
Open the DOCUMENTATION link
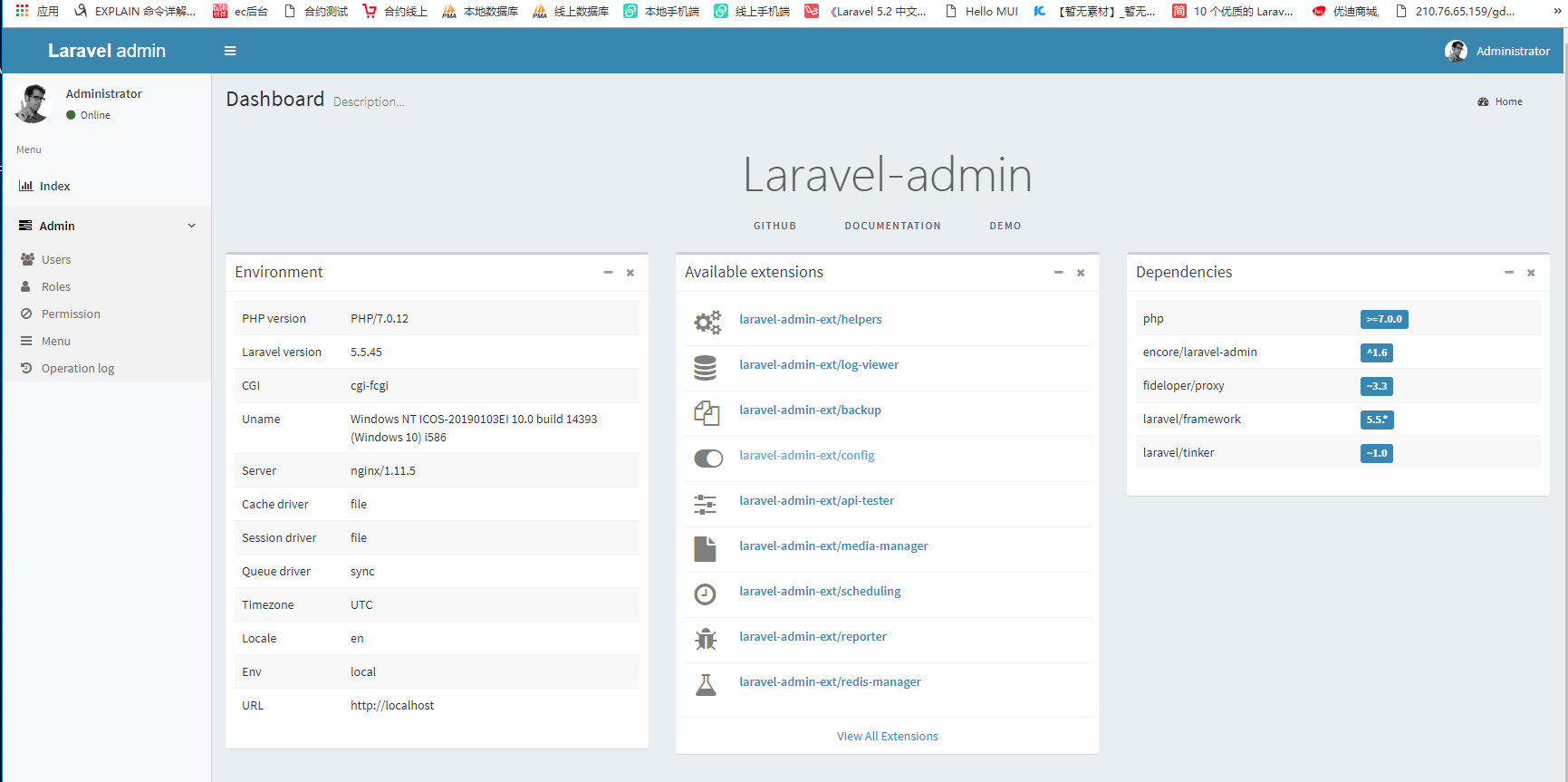coord(892,226)
